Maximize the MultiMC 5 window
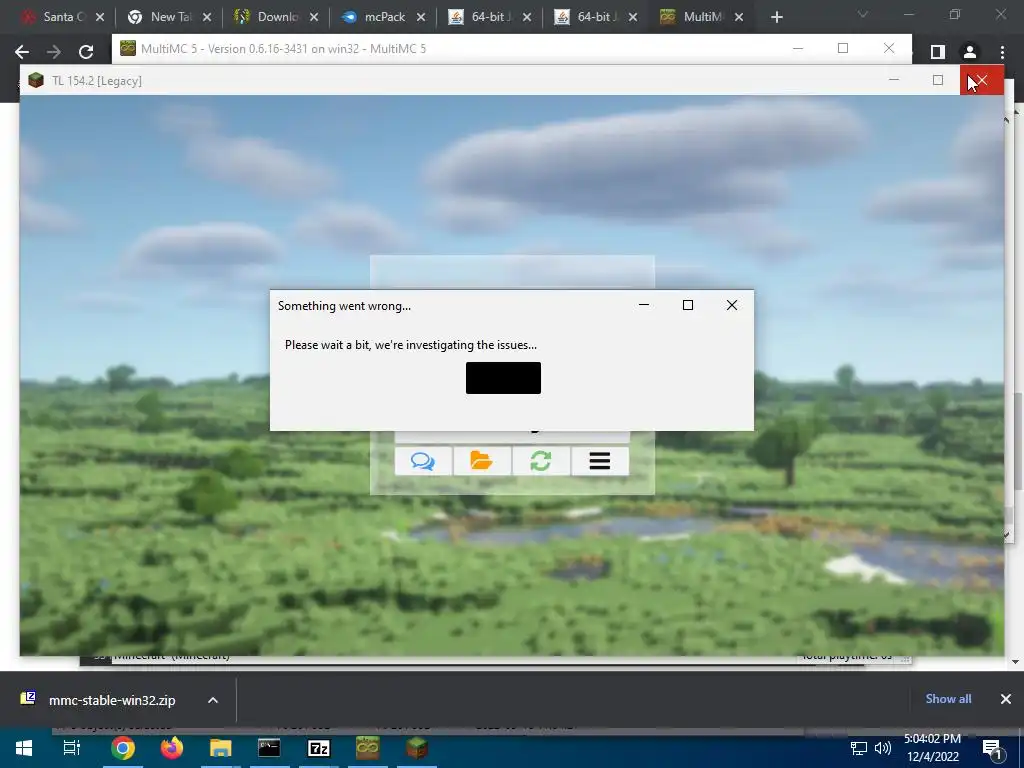Viewport: 1024px width, 768px height. pyautogui.click(x=843, y=48)
